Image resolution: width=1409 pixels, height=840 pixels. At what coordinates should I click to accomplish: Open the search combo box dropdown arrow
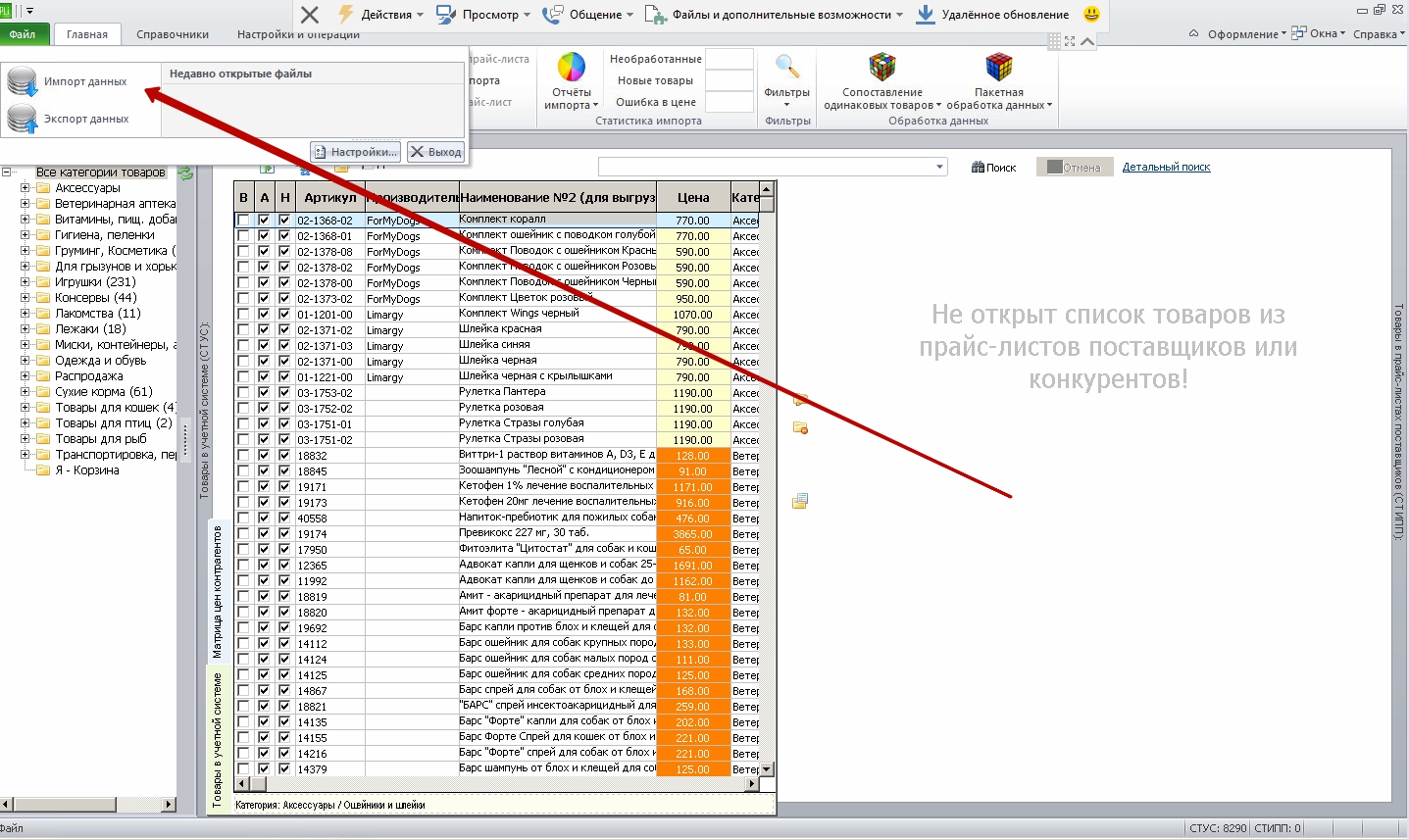coord(940,167)
